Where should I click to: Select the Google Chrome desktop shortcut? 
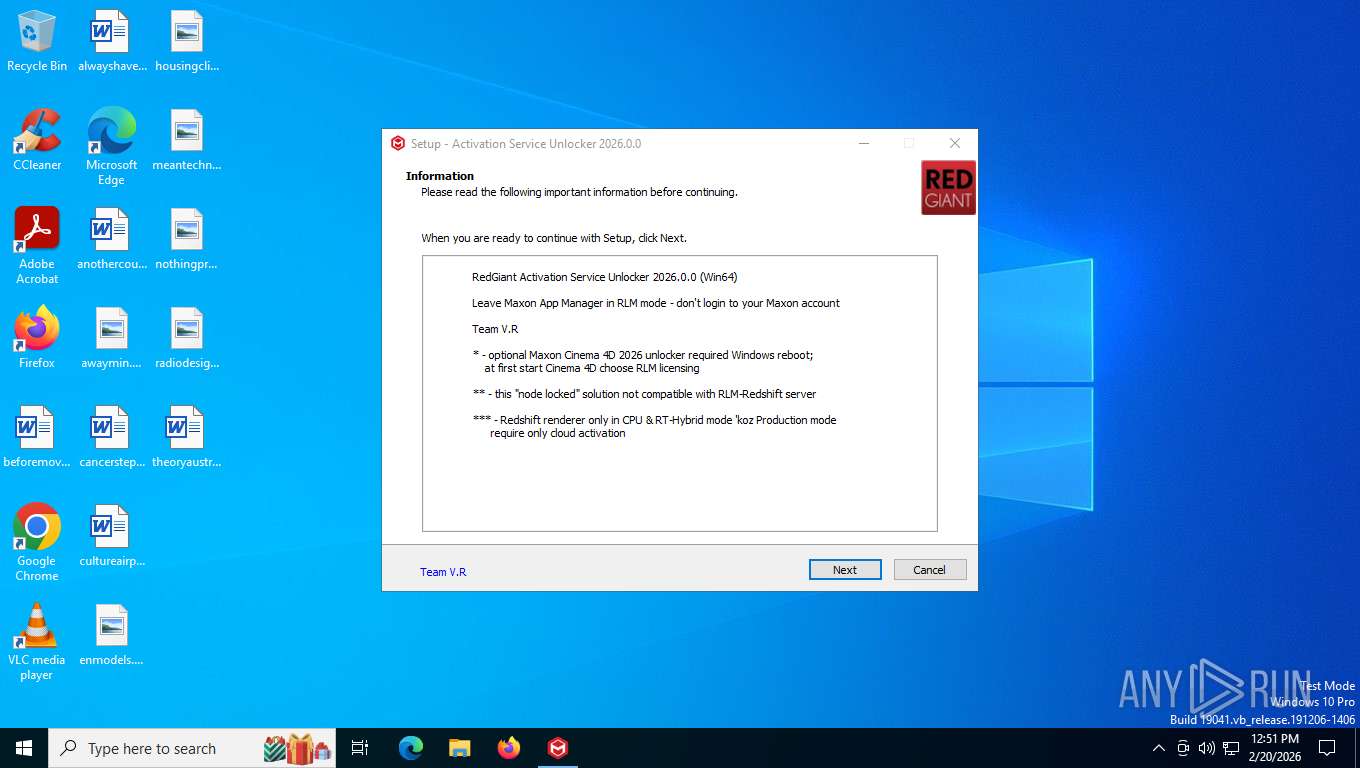pos(37,542)
